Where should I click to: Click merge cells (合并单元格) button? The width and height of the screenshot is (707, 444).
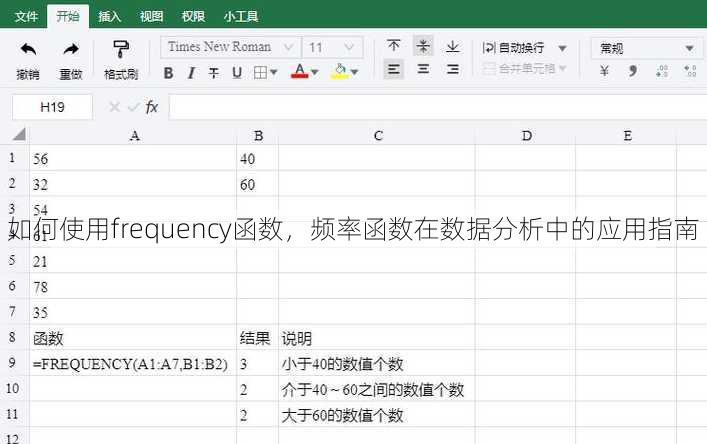click(x=519, y=69)
